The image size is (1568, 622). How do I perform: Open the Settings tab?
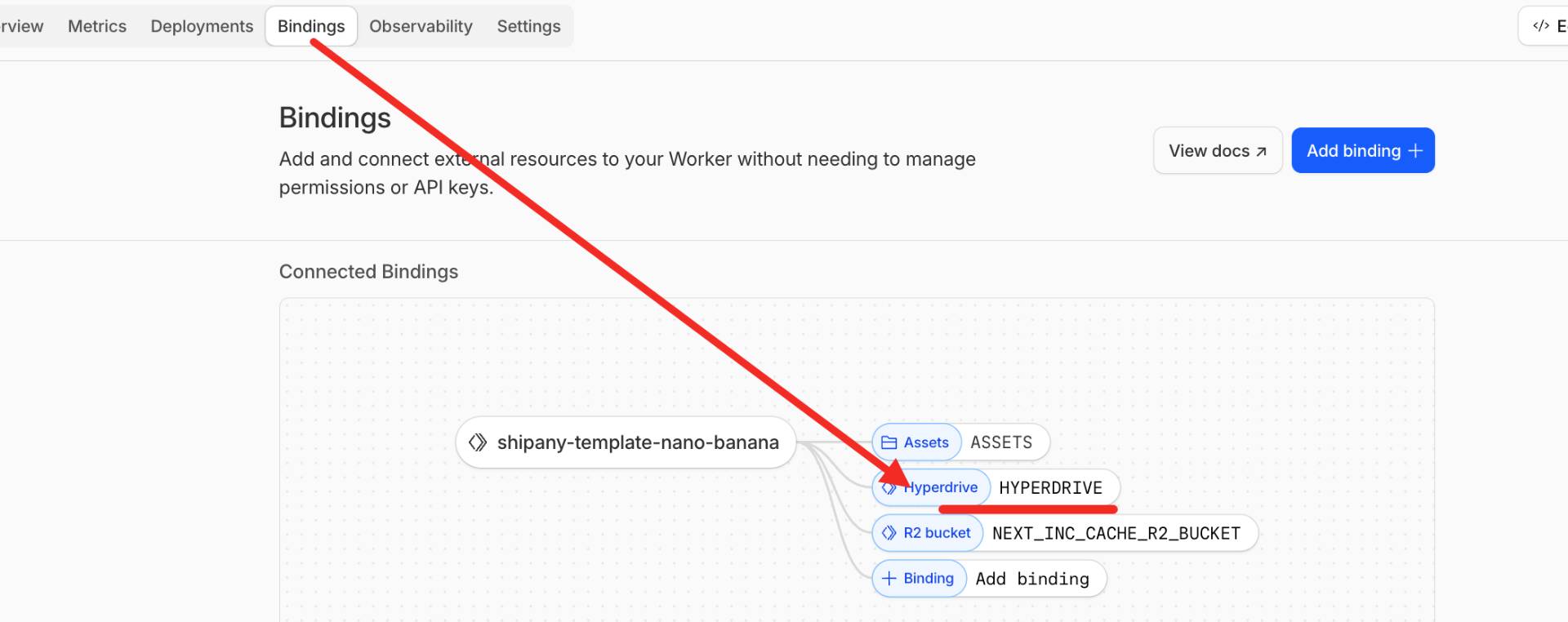528,26
